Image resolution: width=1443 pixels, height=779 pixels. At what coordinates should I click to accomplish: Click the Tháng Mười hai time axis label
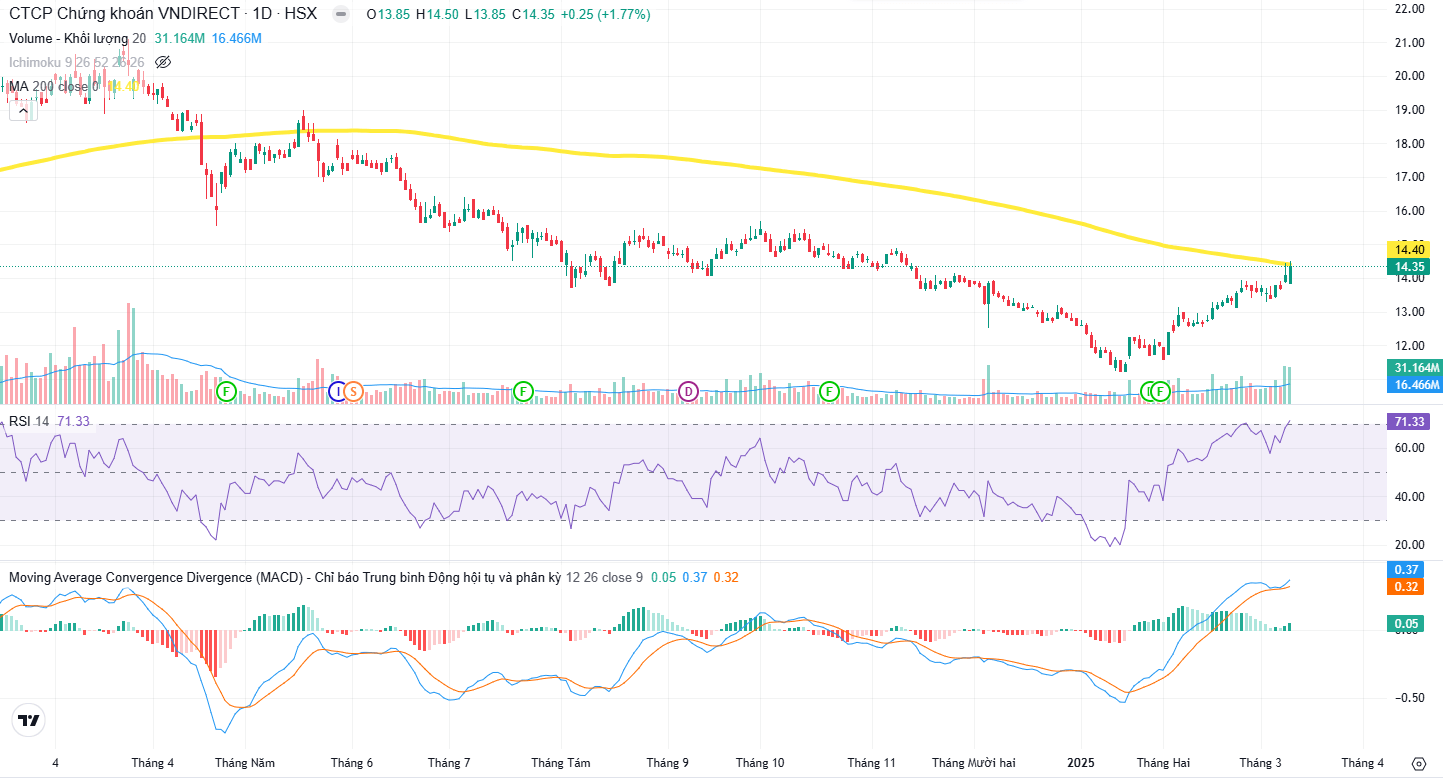(x=973, y=763)
